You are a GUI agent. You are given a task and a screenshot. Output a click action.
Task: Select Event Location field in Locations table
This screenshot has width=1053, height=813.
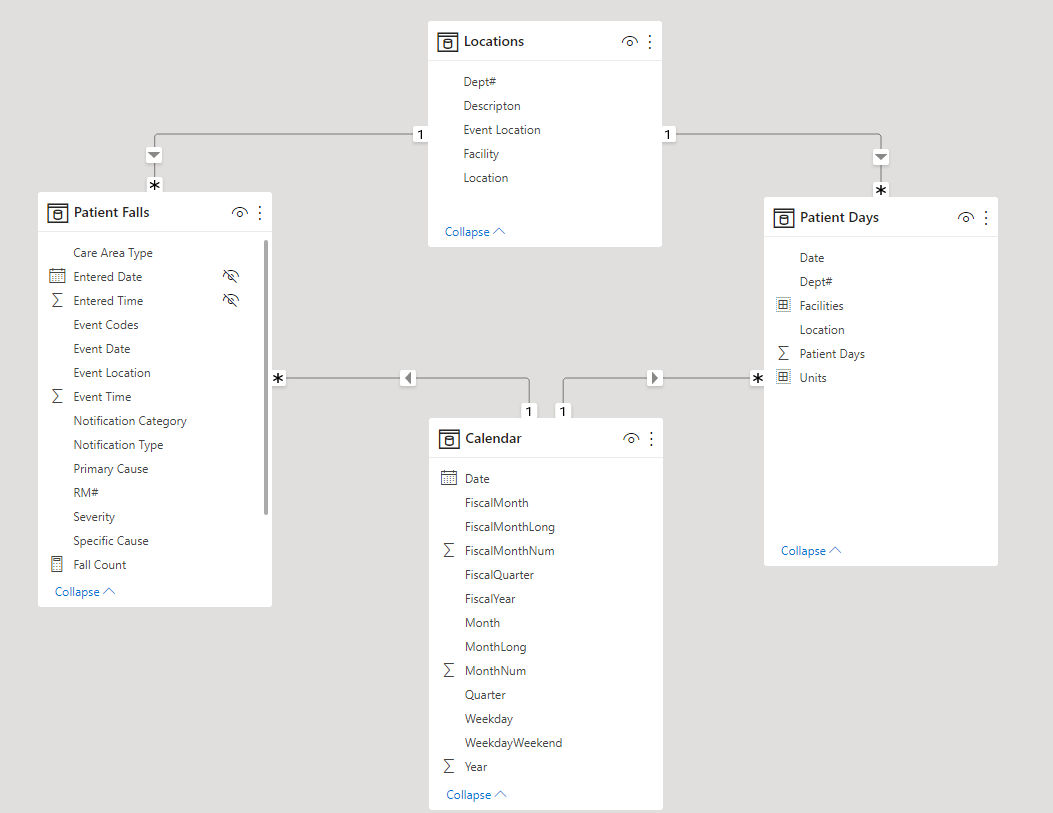502,130
